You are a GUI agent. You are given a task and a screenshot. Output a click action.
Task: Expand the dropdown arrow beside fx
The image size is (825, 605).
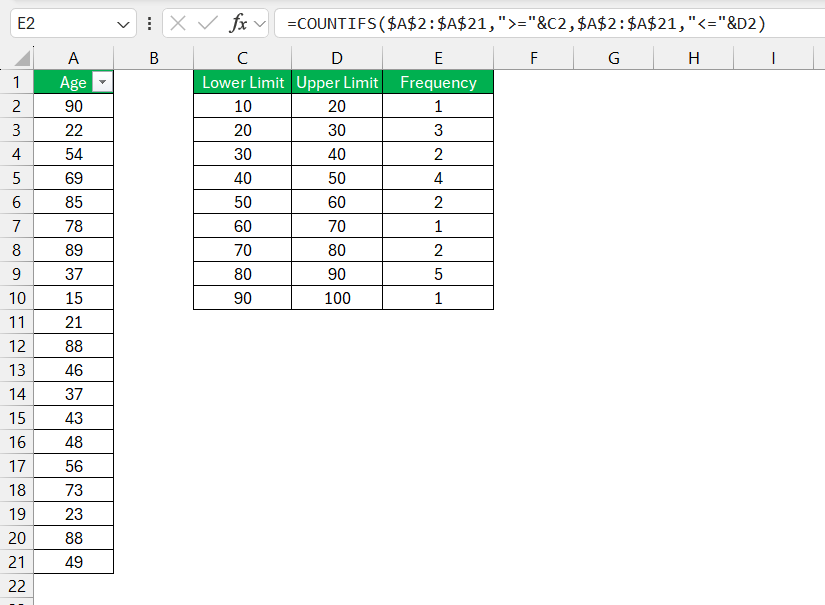click(259, 24)
